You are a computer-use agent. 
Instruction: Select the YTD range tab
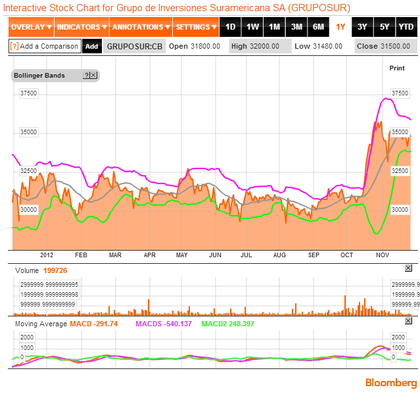tap(406, 27)
